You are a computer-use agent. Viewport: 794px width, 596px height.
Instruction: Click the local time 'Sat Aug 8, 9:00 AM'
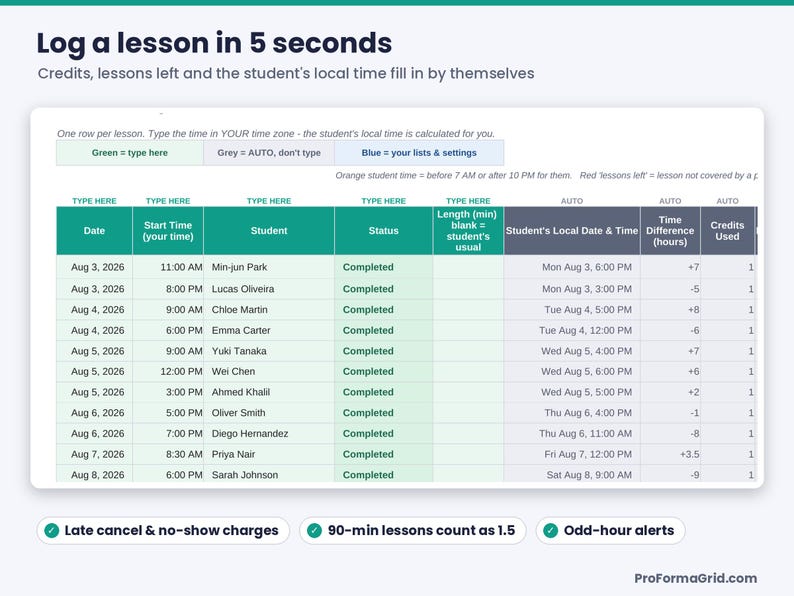[x=572, y=474]
